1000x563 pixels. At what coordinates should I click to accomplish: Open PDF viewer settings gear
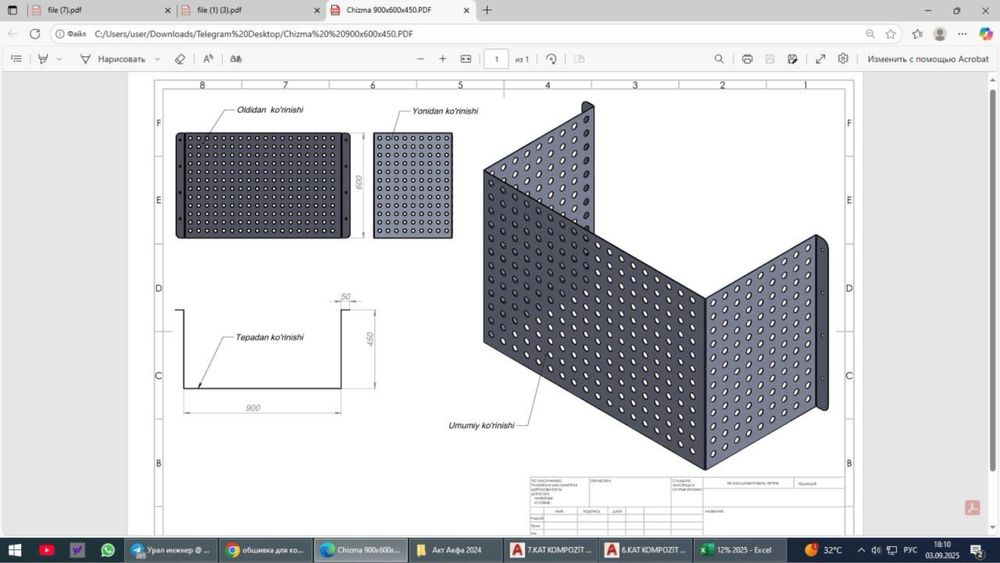pos(843,59)
